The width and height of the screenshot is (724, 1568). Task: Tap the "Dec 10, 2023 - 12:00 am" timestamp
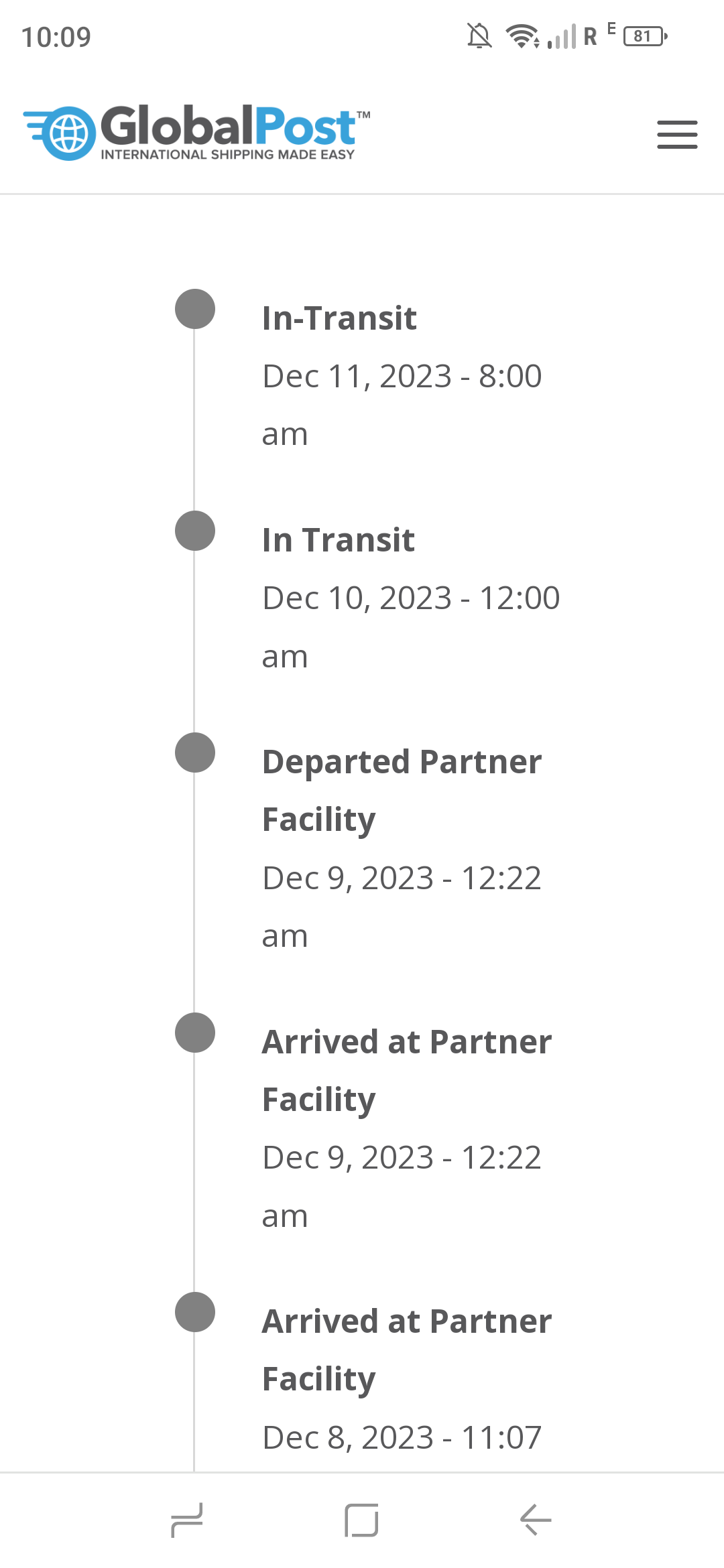pyautogui.click(x=410, y=626)
